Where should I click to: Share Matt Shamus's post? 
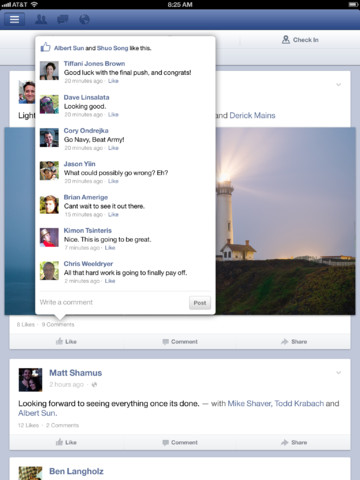294,443
